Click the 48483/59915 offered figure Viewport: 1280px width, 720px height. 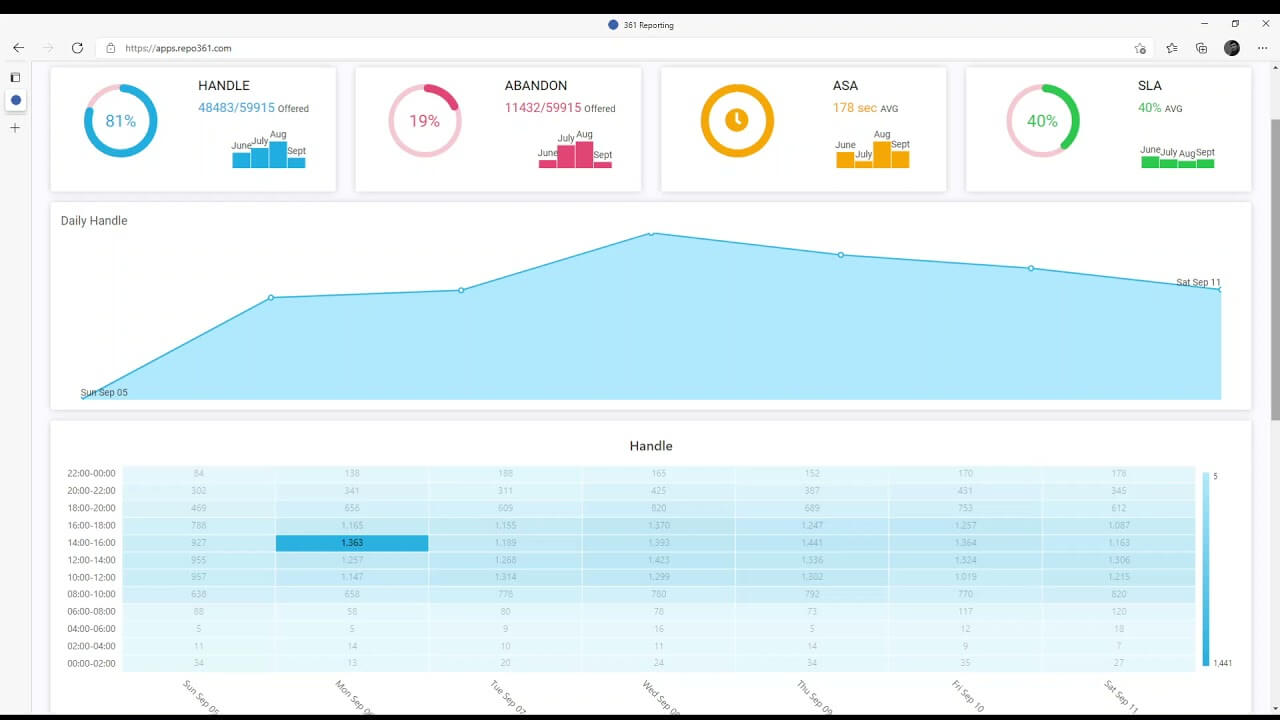(x=236, y=108)
